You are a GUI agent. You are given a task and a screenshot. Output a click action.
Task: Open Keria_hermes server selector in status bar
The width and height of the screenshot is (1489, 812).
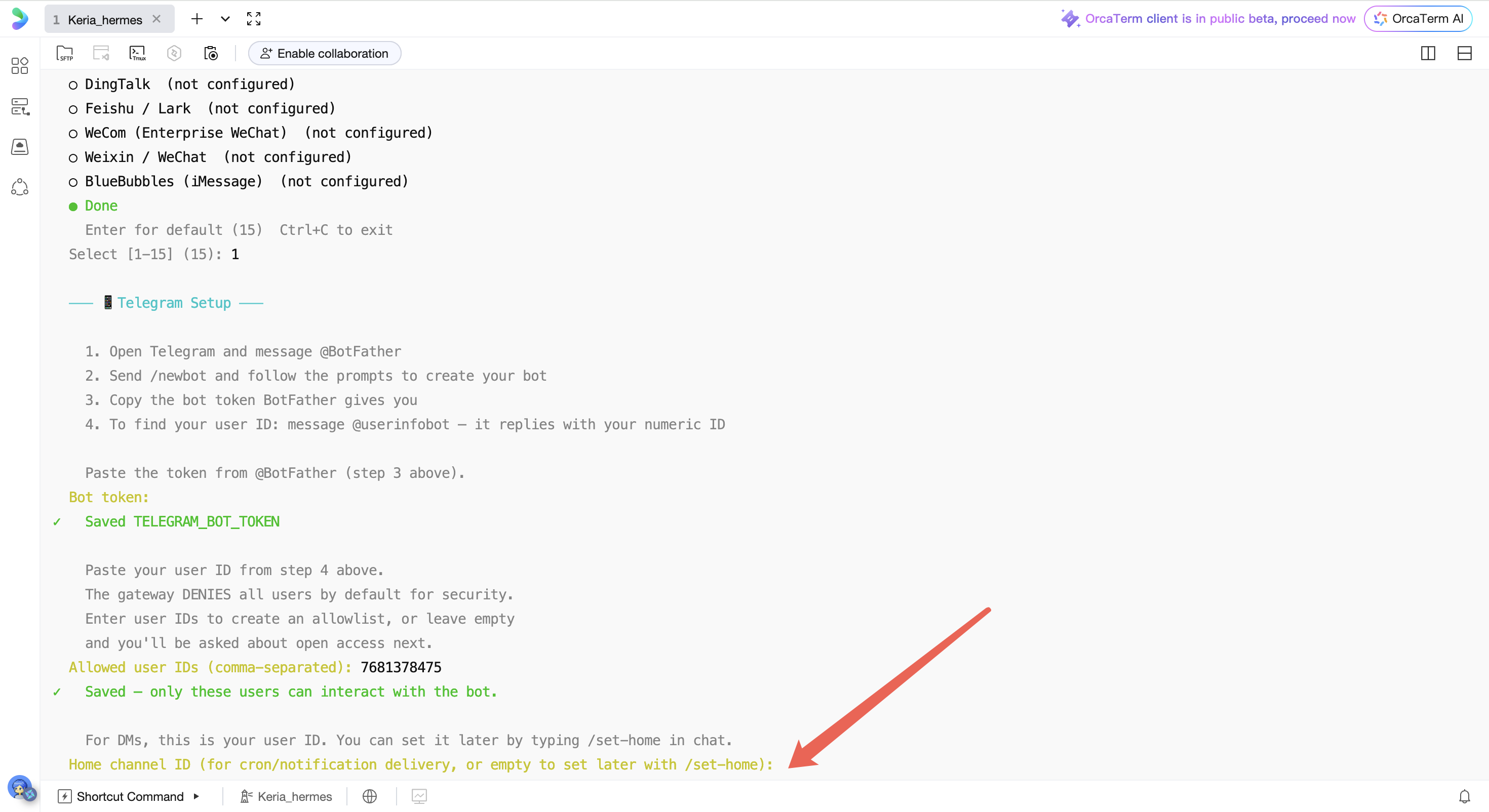(286, 796)
